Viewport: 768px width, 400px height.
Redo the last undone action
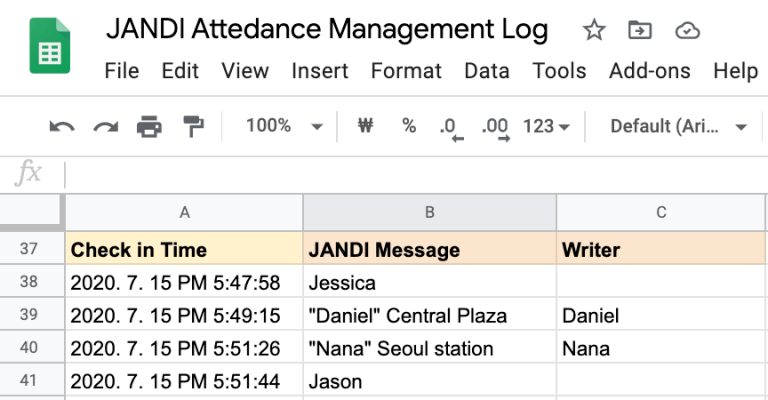105,126
